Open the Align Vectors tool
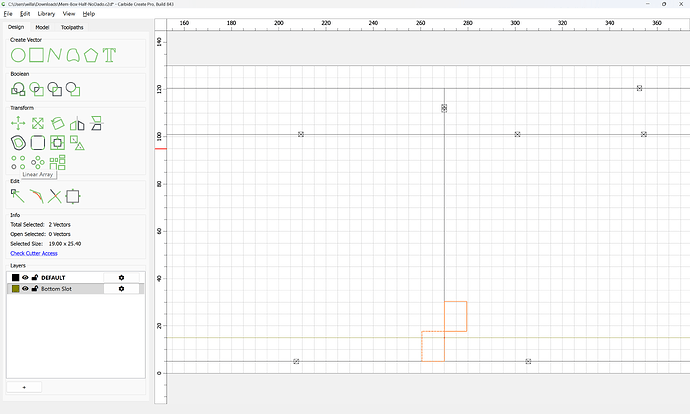Image resolution: width=690 pixels, height=414 pixels. coord(57,143)
